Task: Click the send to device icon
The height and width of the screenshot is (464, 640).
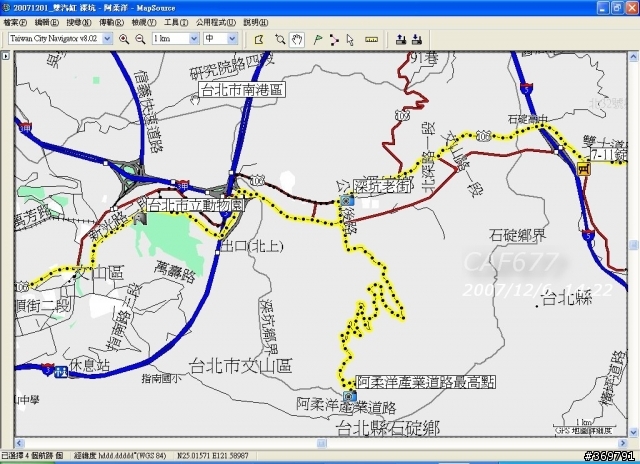Action: click(x=401, y=40)
